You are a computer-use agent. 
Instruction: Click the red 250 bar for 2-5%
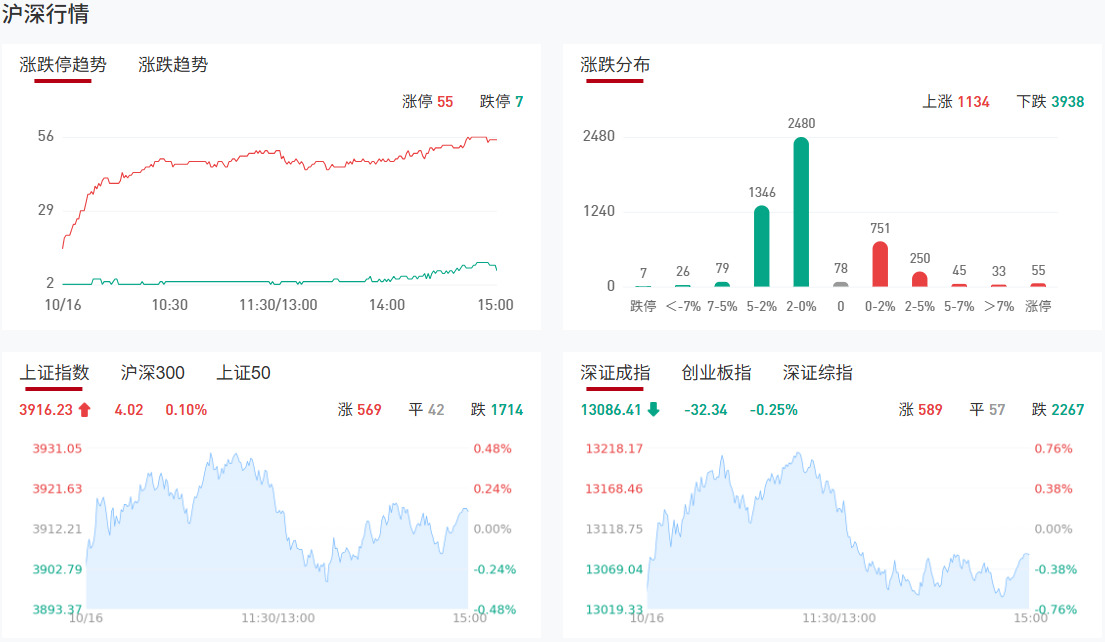(x=920, y=279)
